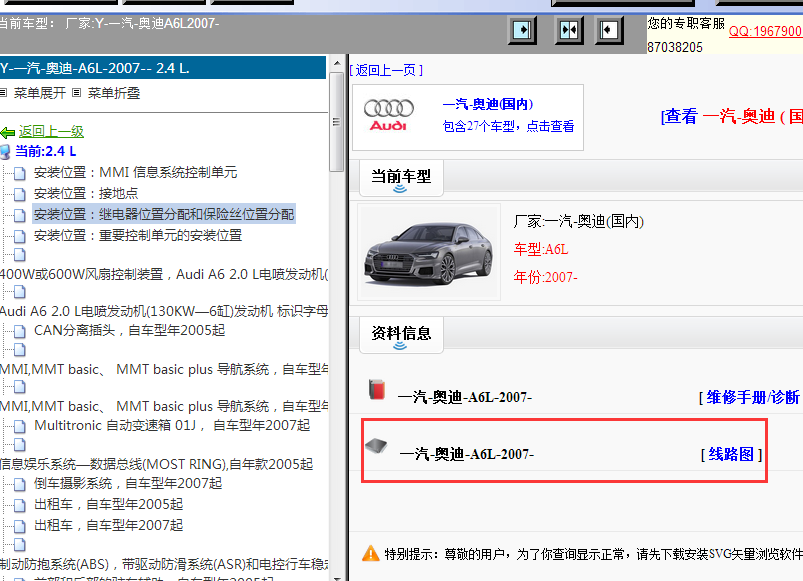Open 安装位置:接地点 document
803x581 pixels.
click(x=86, y=193)
